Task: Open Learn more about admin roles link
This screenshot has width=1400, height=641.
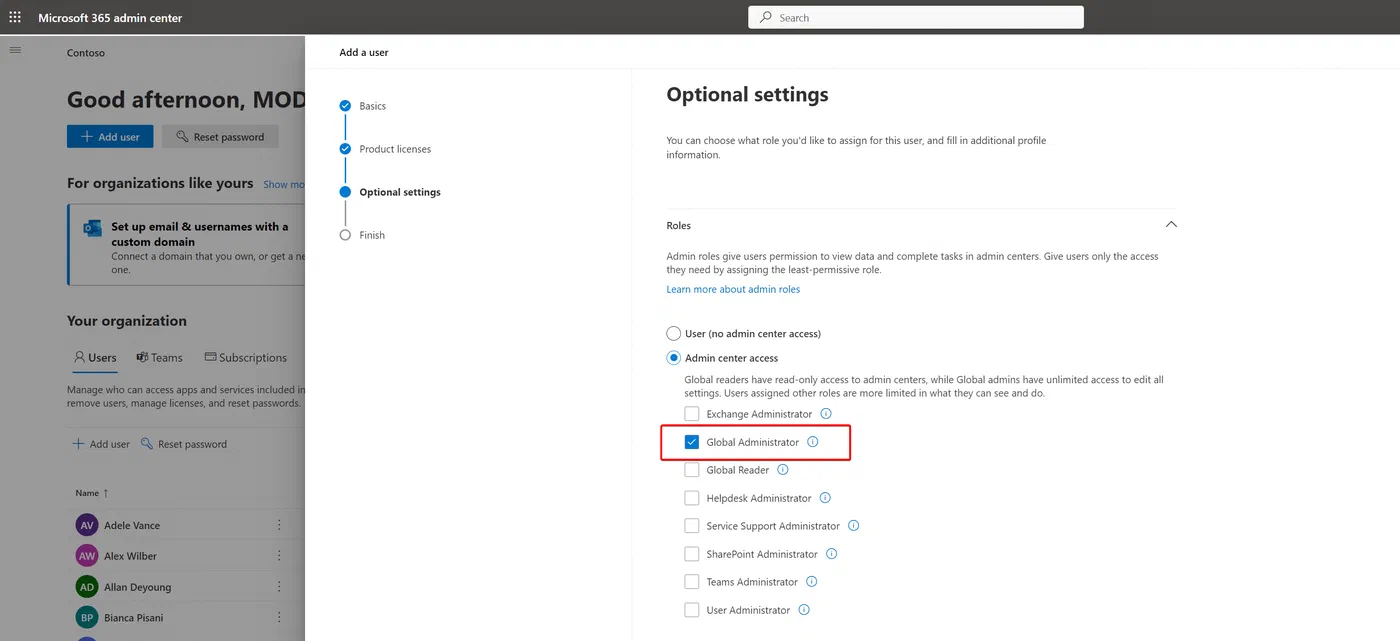Action: pyautogui.click(x=733, y=289)
